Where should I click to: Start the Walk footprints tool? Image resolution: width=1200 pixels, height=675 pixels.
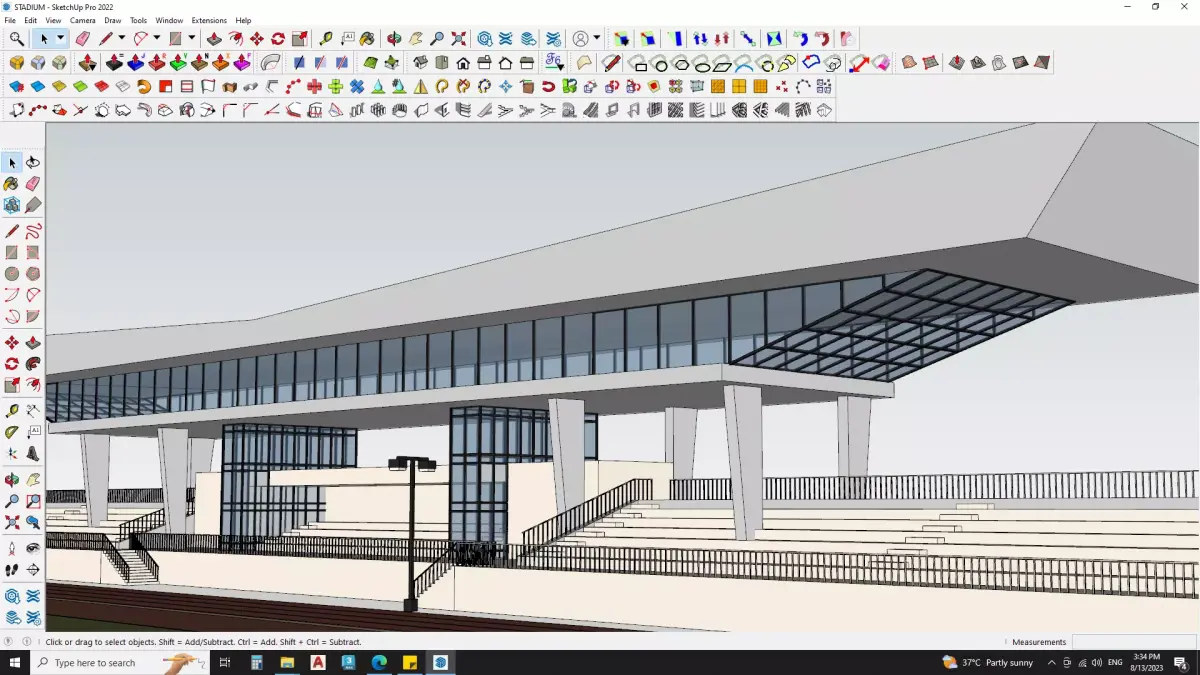12,570
